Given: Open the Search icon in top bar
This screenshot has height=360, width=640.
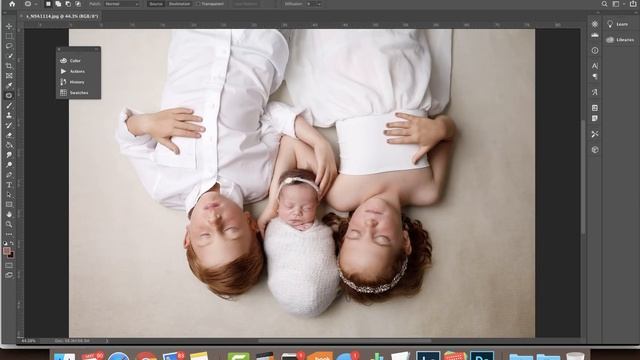Looking at the screenshot, I should coord(604,4).
